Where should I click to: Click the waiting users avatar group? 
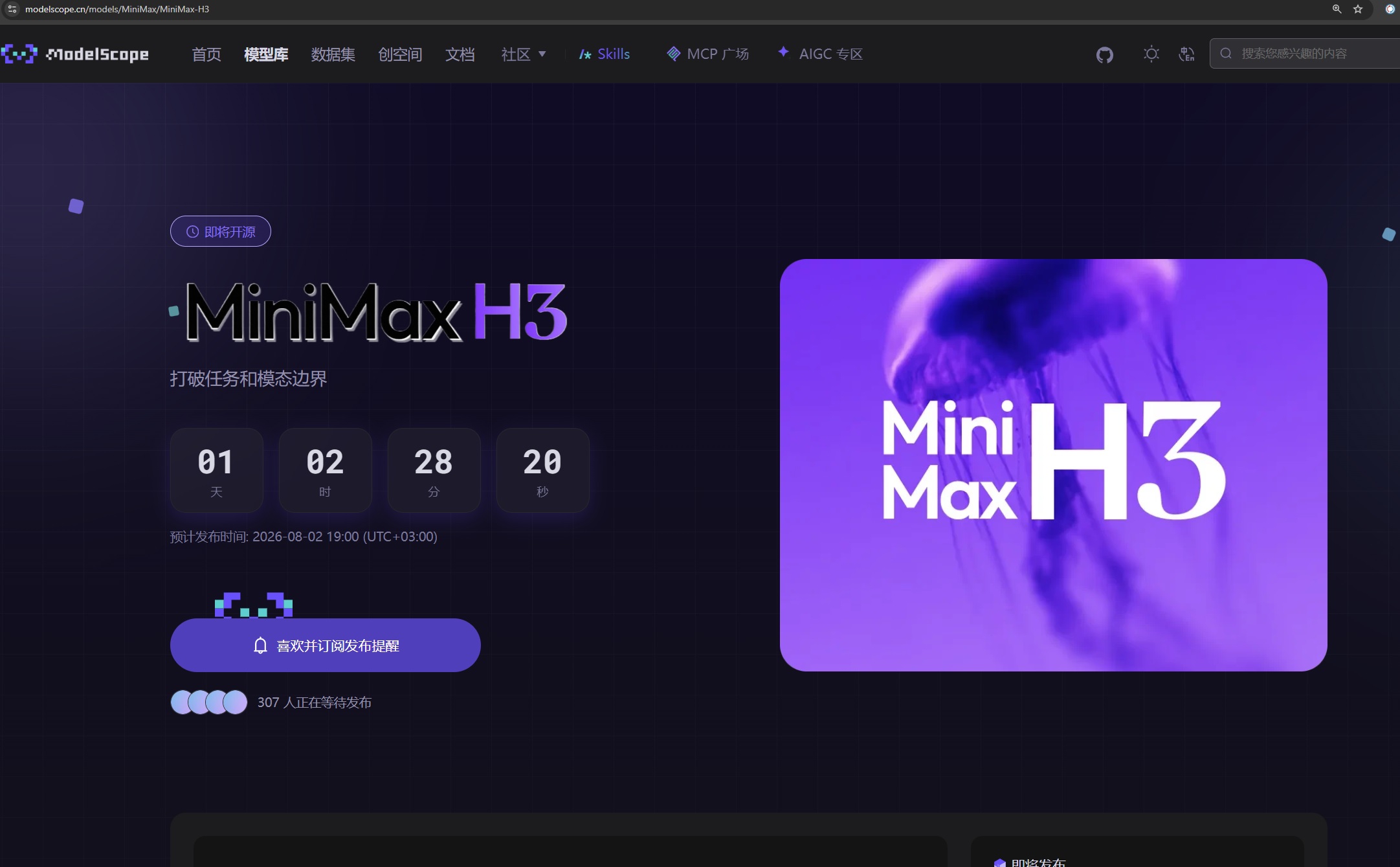pyautogui.click(x=209, y=702)
